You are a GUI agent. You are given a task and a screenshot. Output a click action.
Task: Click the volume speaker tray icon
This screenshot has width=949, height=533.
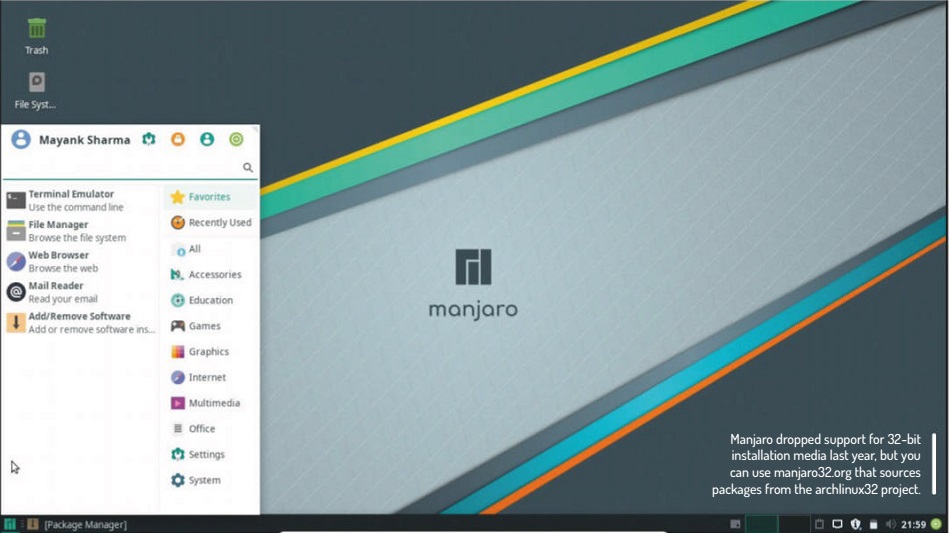tap(890, 524)
